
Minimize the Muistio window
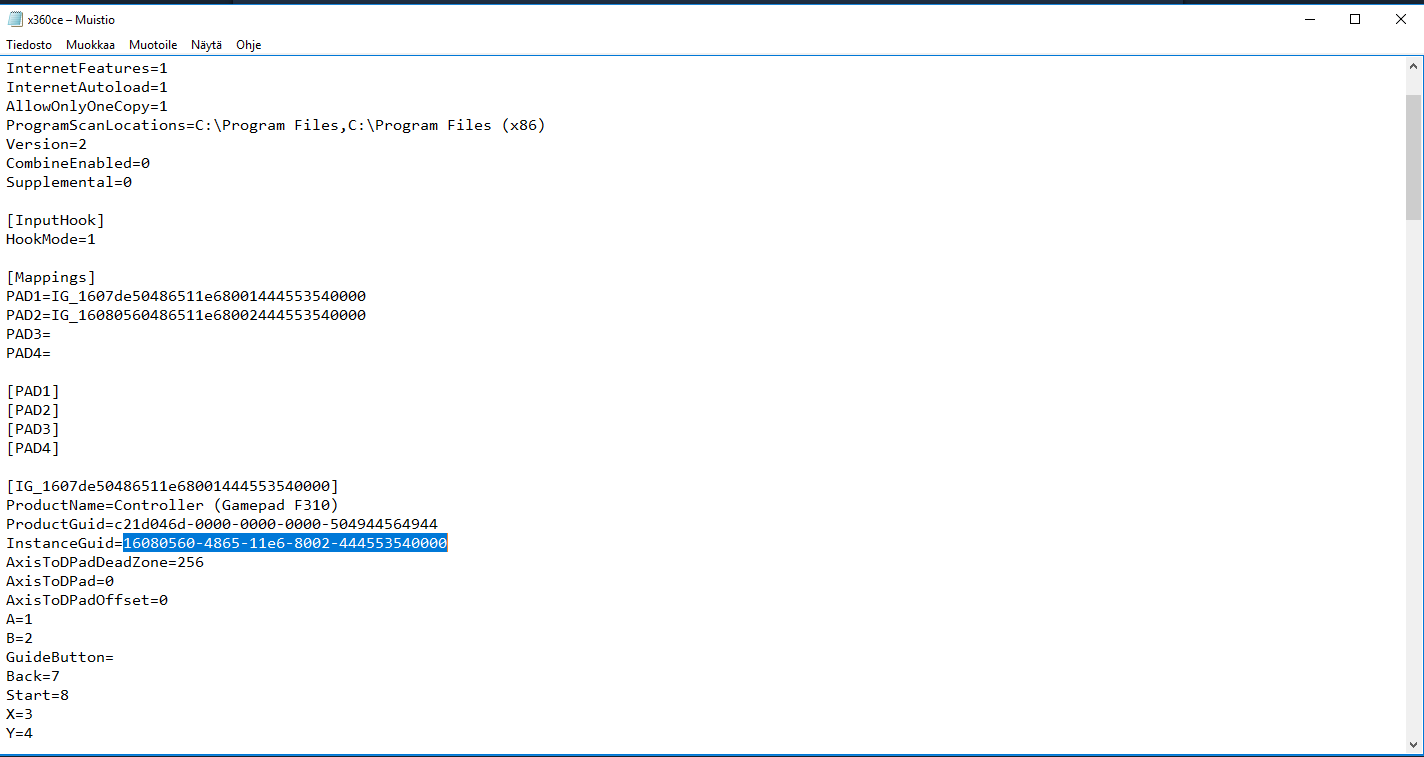[x=1309, y=19]
